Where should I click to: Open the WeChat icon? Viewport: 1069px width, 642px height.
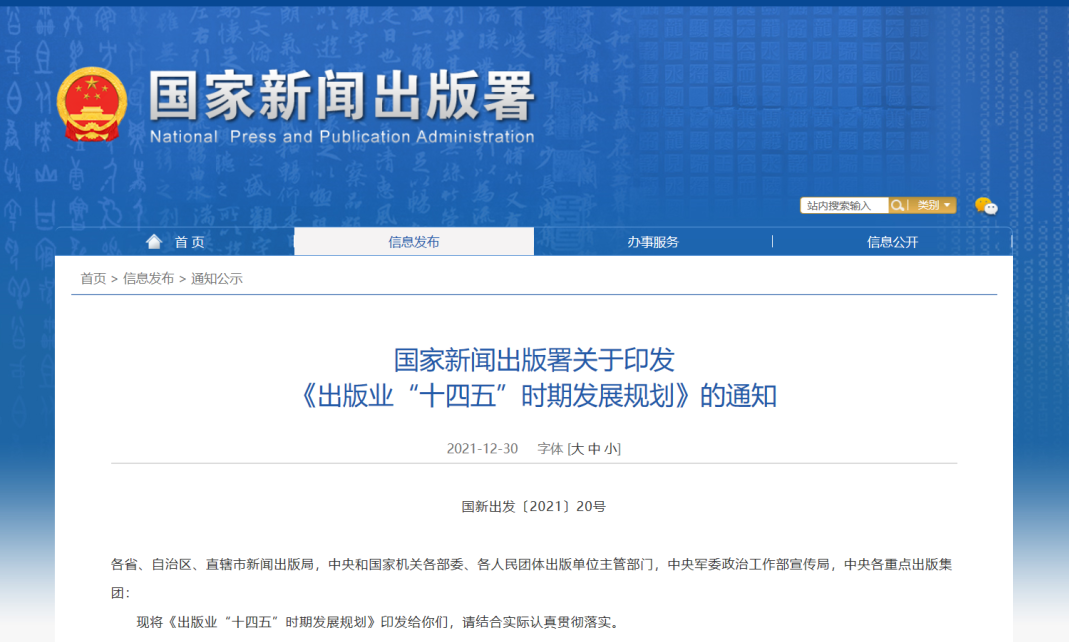pos(986,205)
